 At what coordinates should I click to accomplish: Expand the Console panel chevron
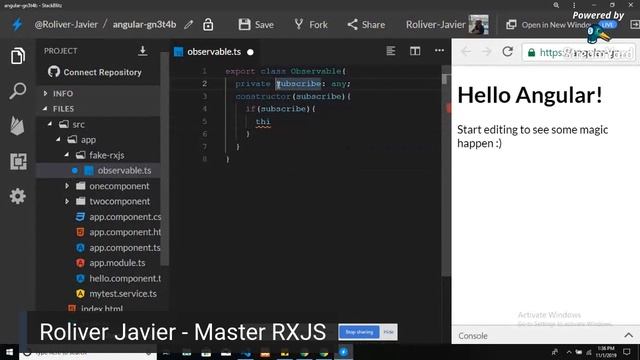click(629, 336)
